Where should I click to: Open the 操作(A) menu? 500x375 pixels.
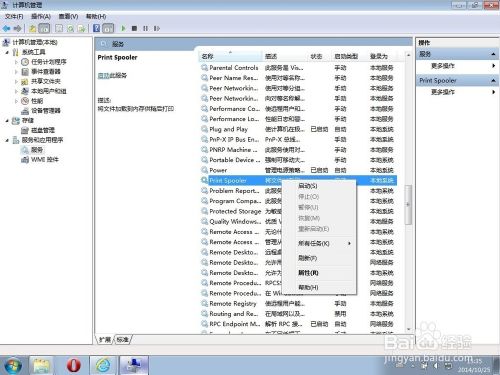[41, 16]
